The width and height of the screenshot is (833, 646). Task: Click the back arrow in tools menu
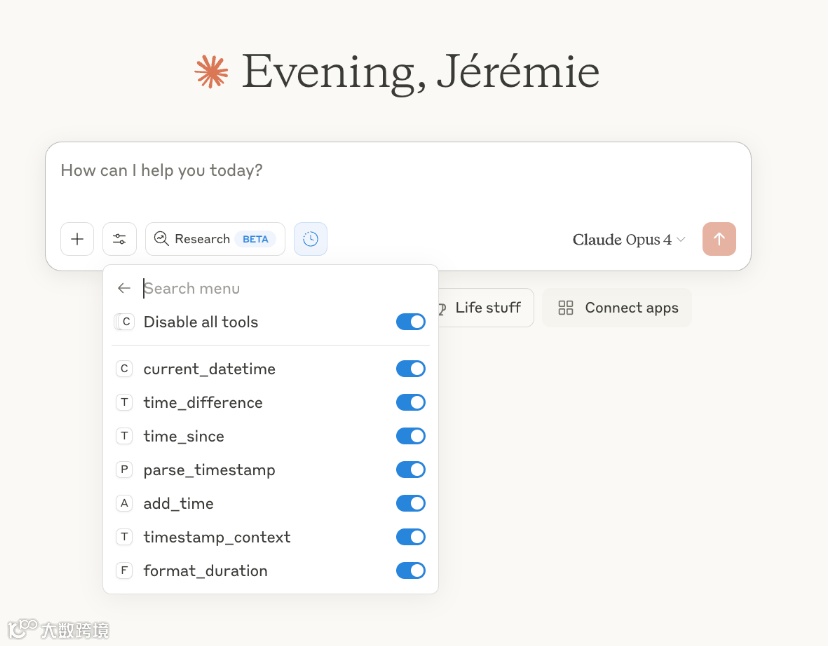(x=124, y=288)
